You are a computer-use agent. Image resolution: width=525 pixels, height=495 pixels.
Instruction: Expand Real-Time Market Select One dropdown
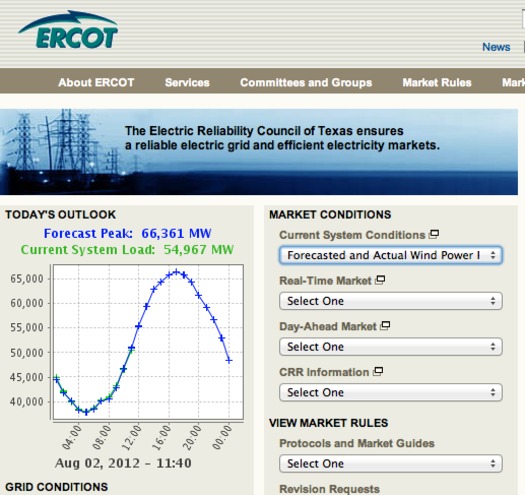coord(391,301)
